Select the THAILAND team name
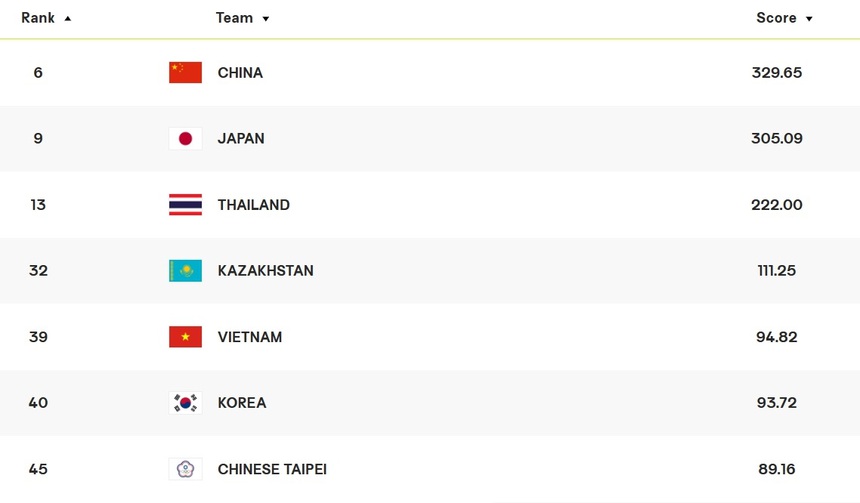The width and height of the screenshot is (860, 503). pos(254,205)
